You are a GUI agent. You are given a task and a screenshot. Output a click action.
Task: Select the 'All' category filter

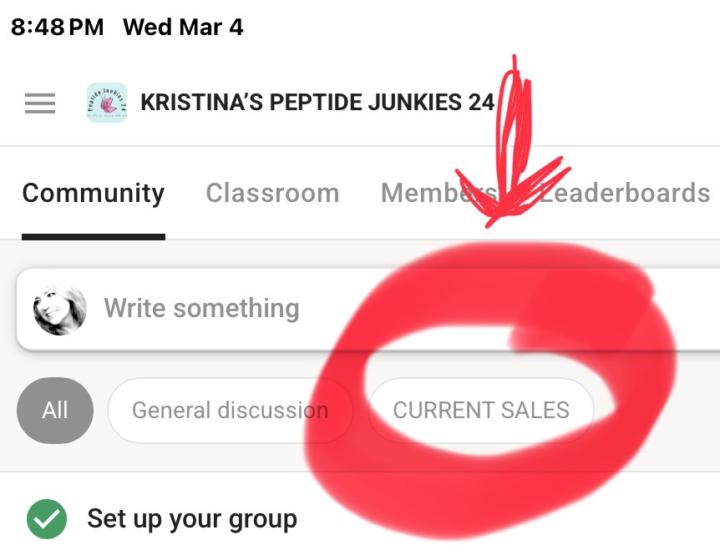tap(55, 410)
